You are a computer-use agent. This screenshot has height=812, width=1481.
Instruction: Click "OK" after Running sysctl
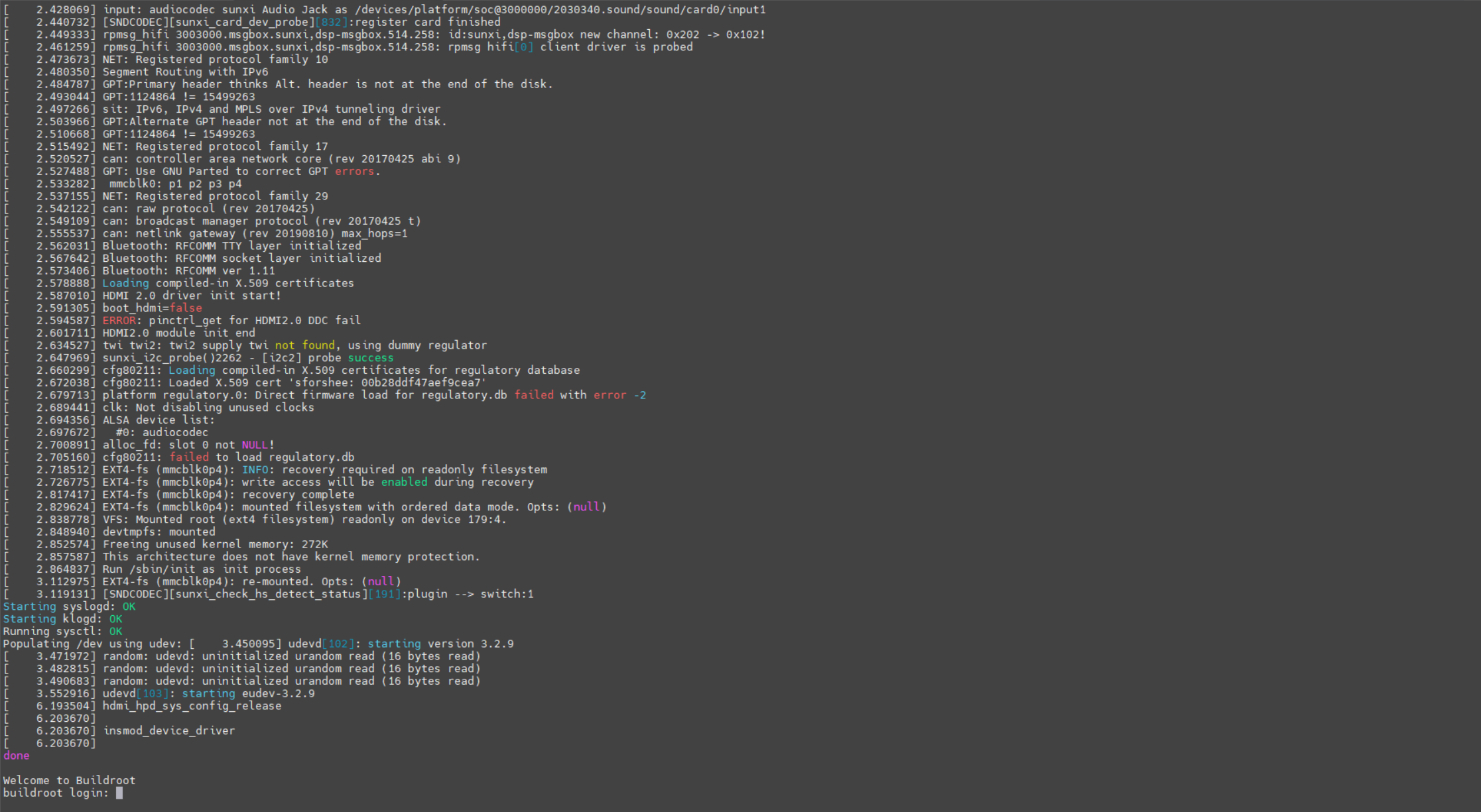tap(115, 632)
